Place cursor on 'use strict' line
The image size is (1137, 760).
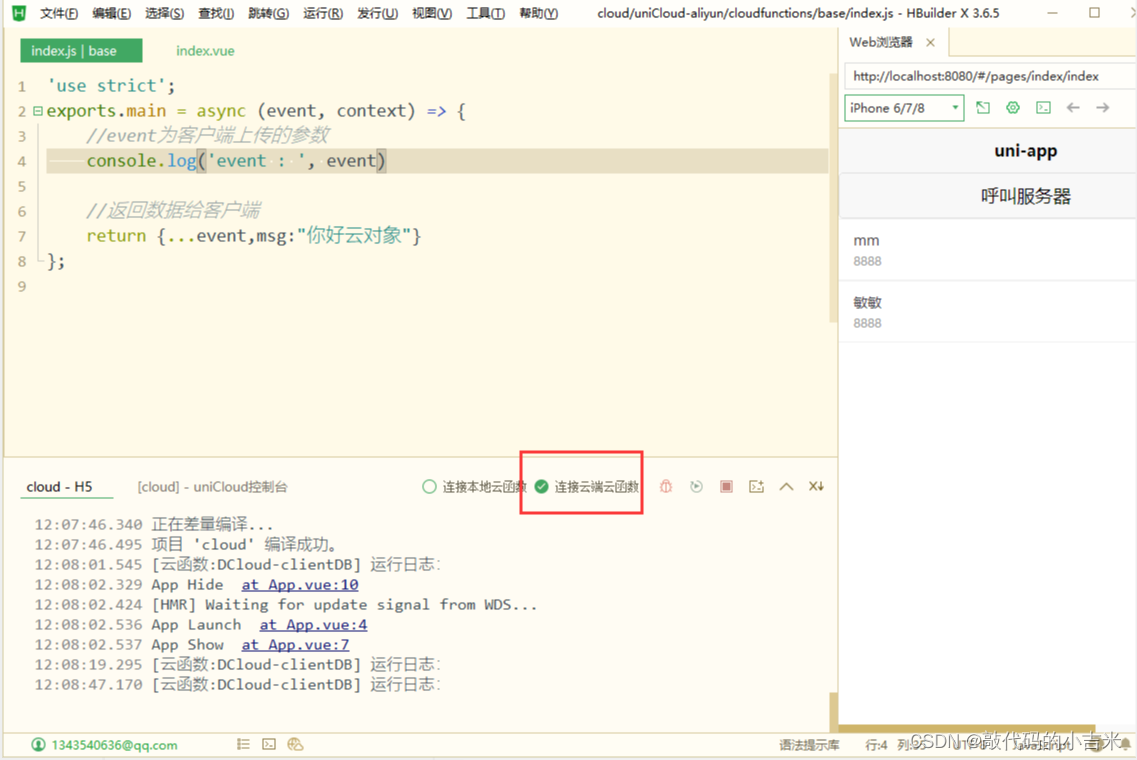[x=111, y=86]
